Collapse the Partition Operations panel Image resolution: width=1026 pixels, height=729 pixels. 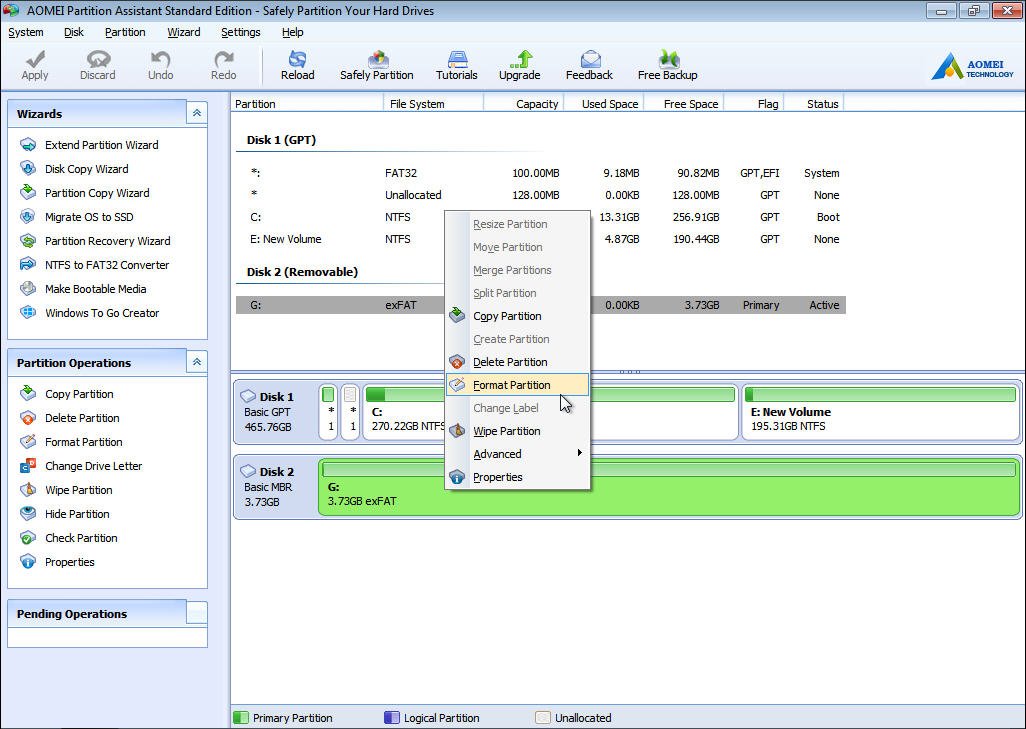click(x=197, y=363)
